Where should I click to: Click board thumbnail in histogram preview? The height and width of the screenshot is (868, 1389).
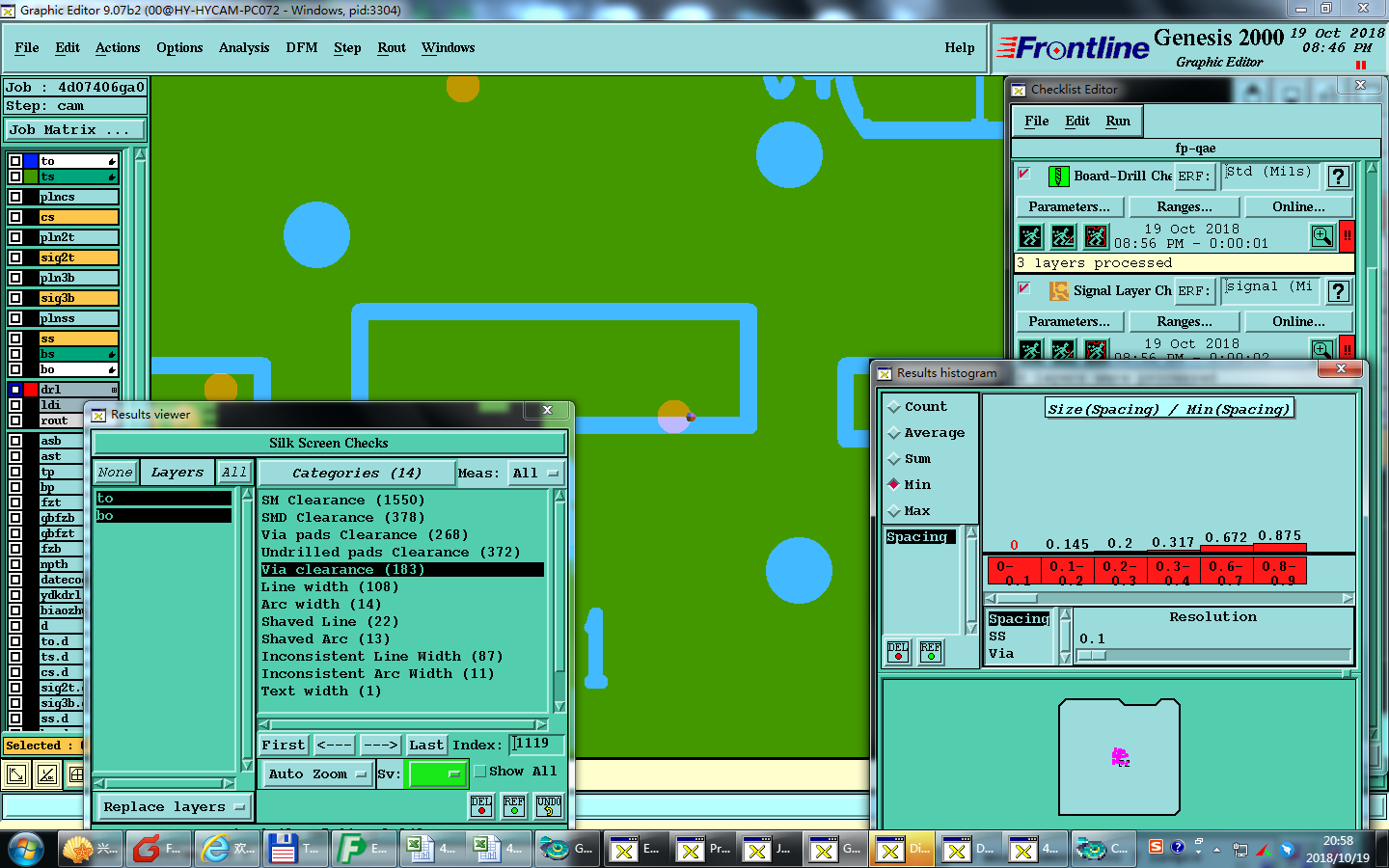tap(1119, 757)
